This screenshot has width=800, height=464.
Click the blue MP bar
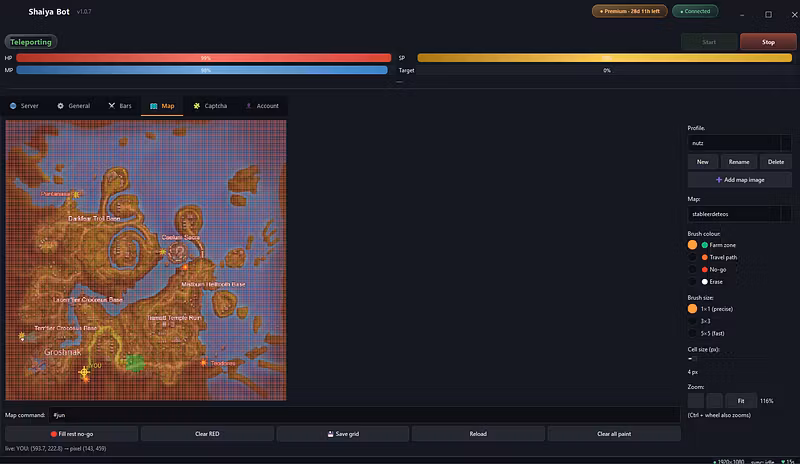pyautogui.click(x=202, y=70)
